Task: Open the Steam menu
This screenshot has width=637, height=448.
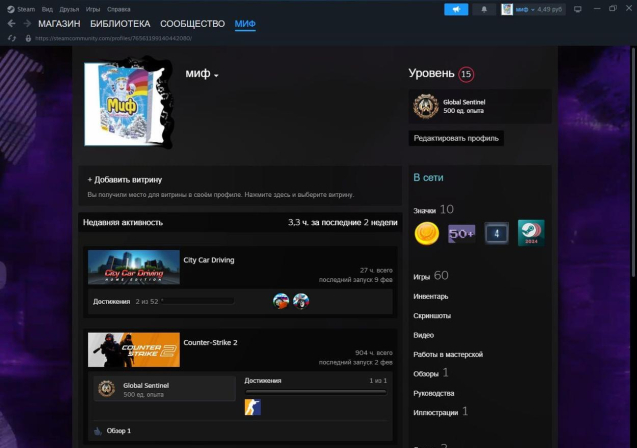Action: pos(24,9)
